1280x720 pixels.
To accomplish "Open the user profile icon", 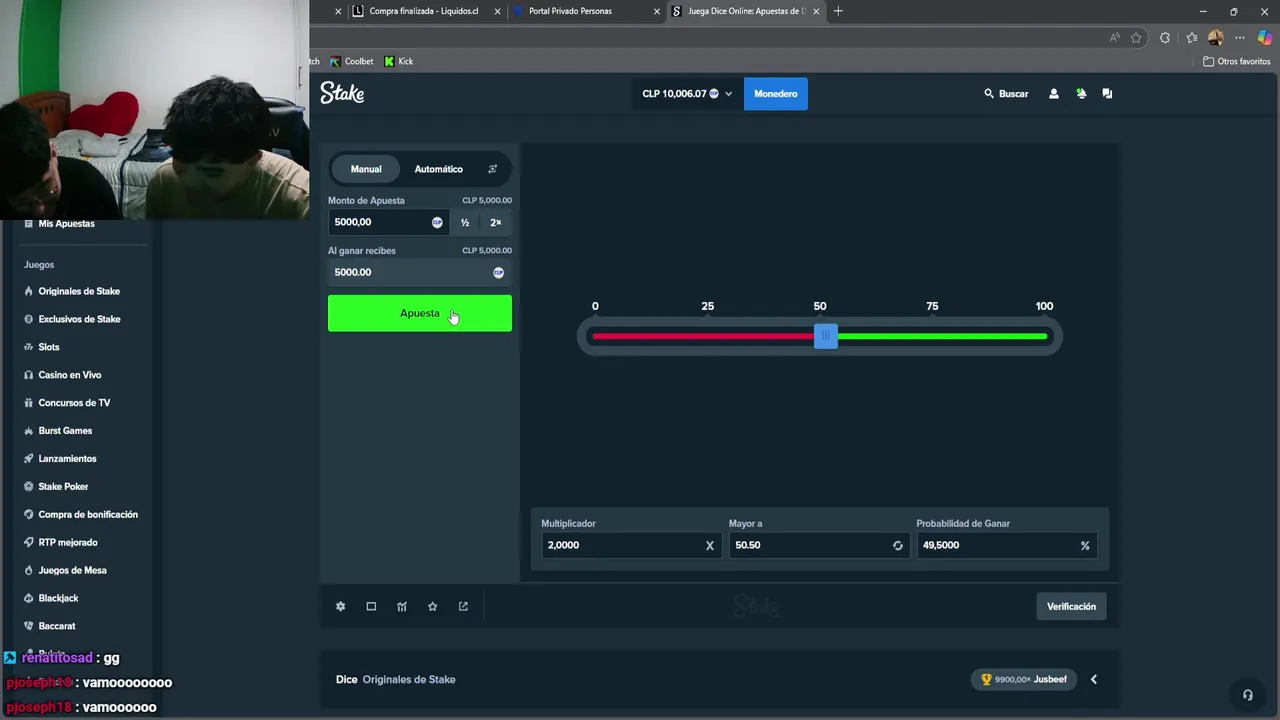I will tap(1053, 93).
